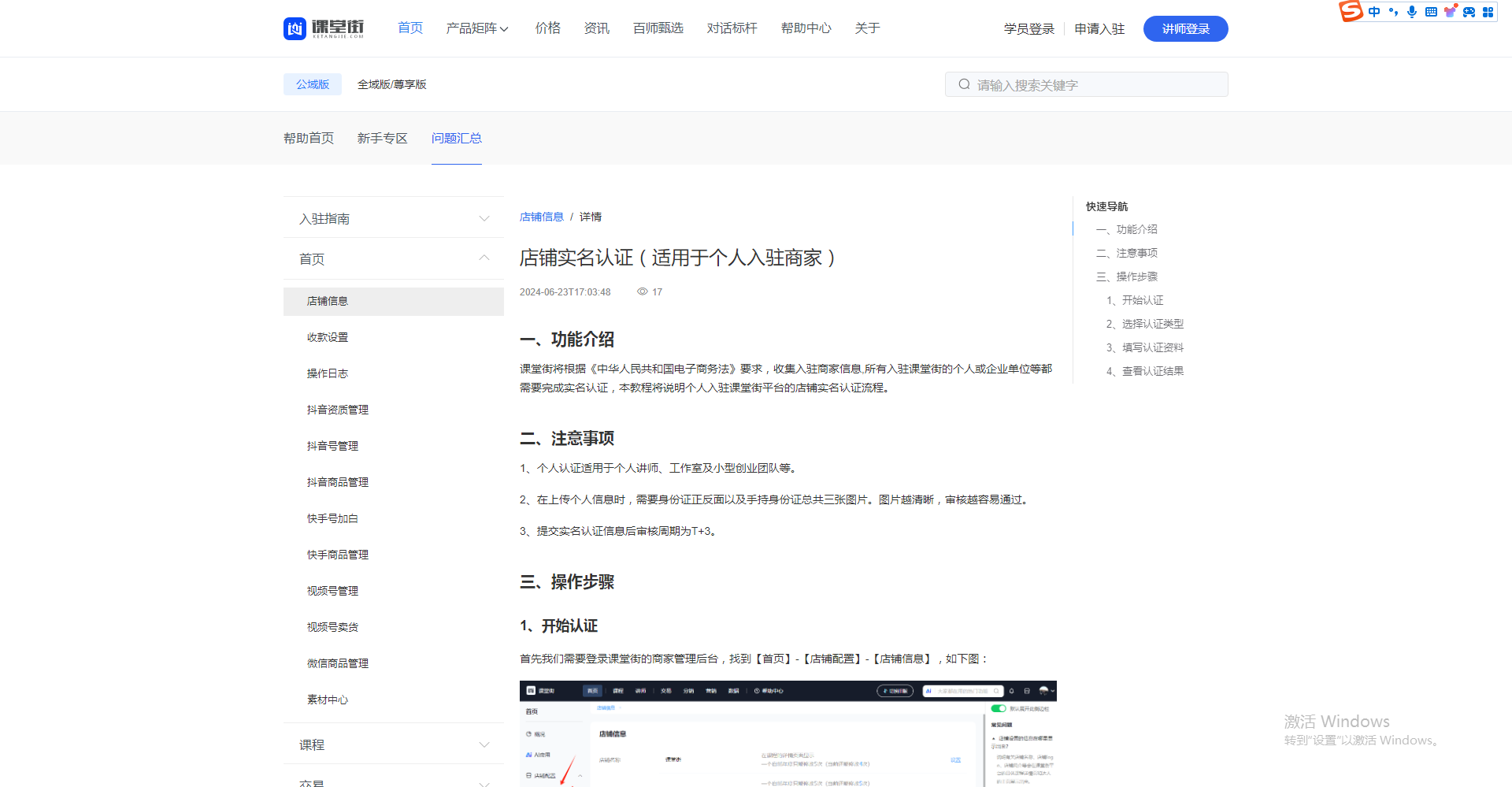
Task: Switch to the 新手专区 tab
Action: pos(383,138)
